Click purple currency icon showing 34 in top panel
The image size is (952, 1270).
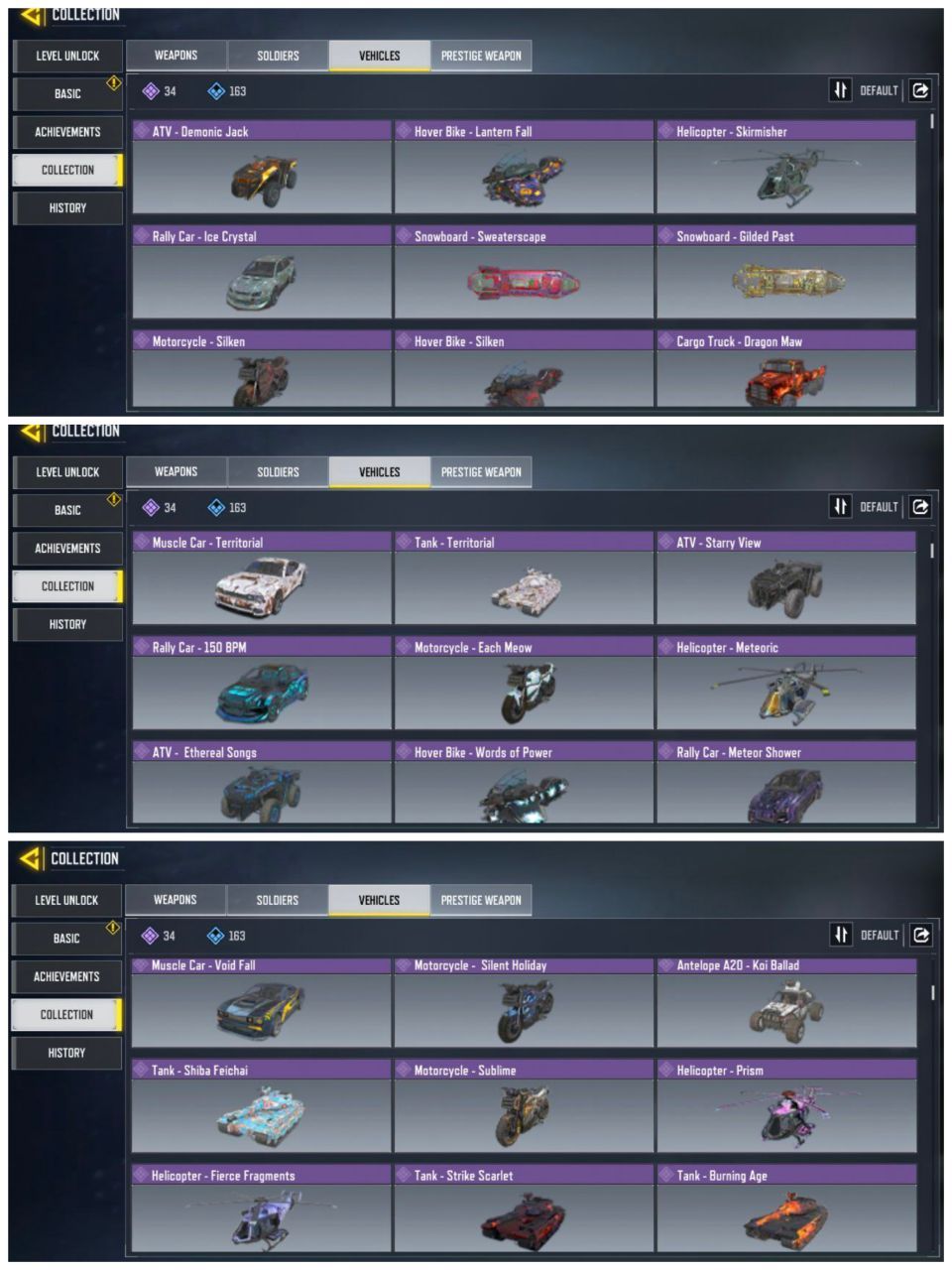151,91
